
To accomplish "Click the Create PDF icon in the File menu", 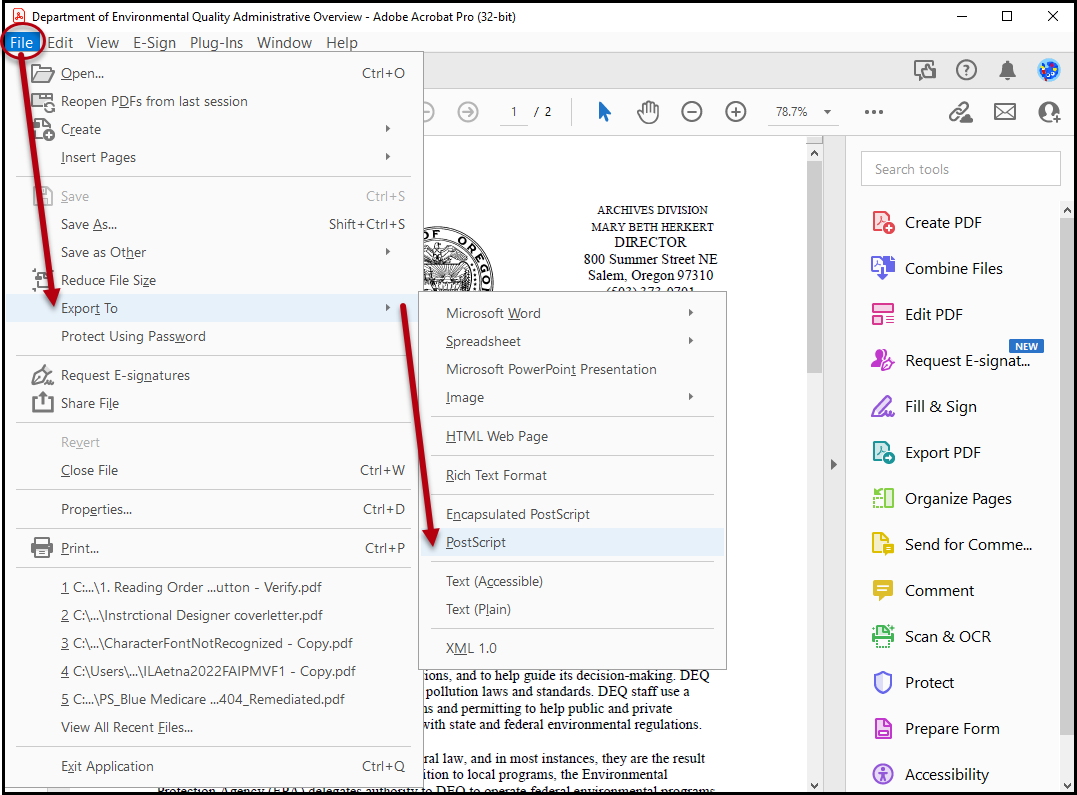I will coord(43,129).
